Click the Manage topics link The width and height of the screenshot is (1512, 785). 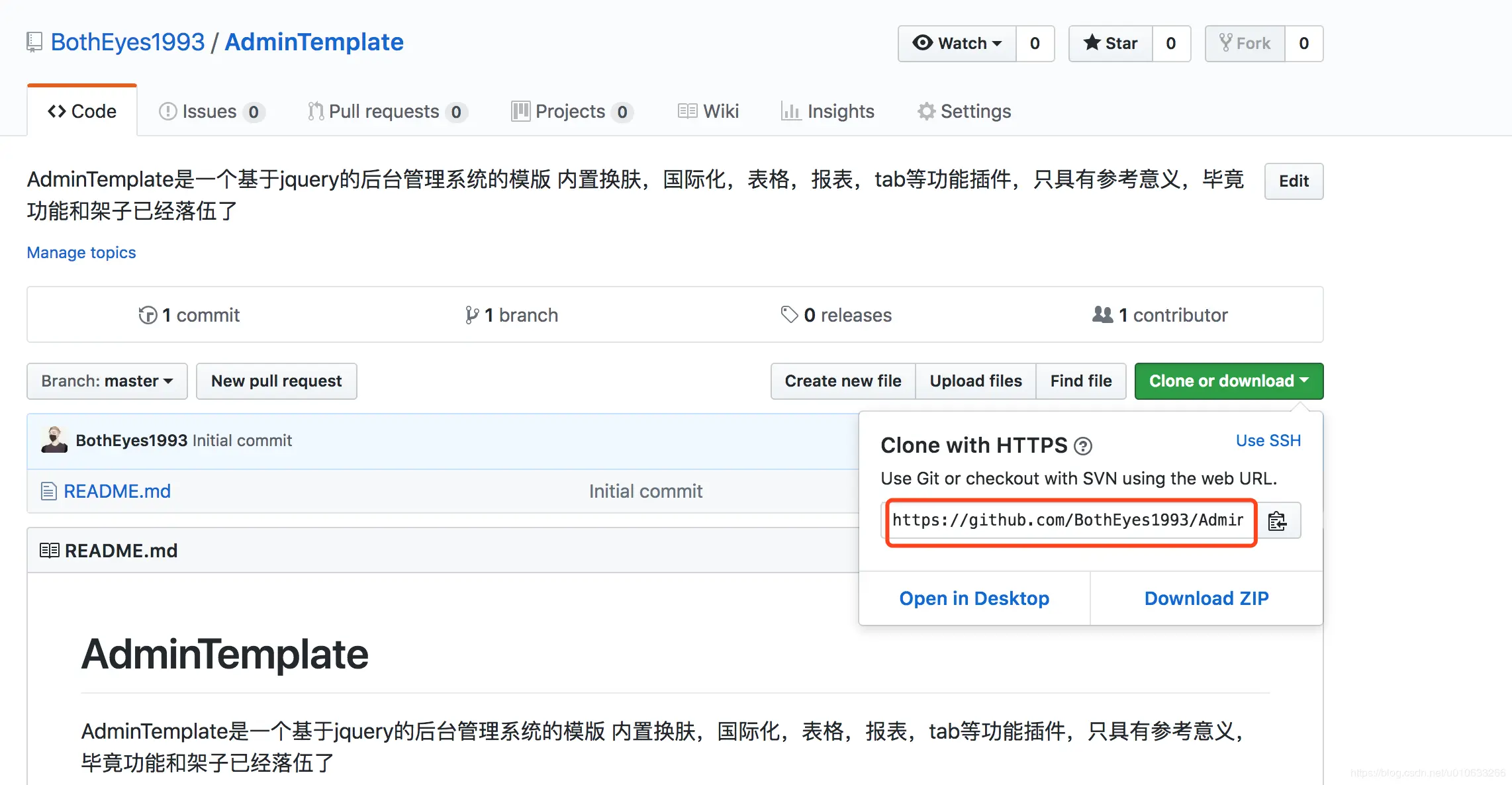coord(81,253)
